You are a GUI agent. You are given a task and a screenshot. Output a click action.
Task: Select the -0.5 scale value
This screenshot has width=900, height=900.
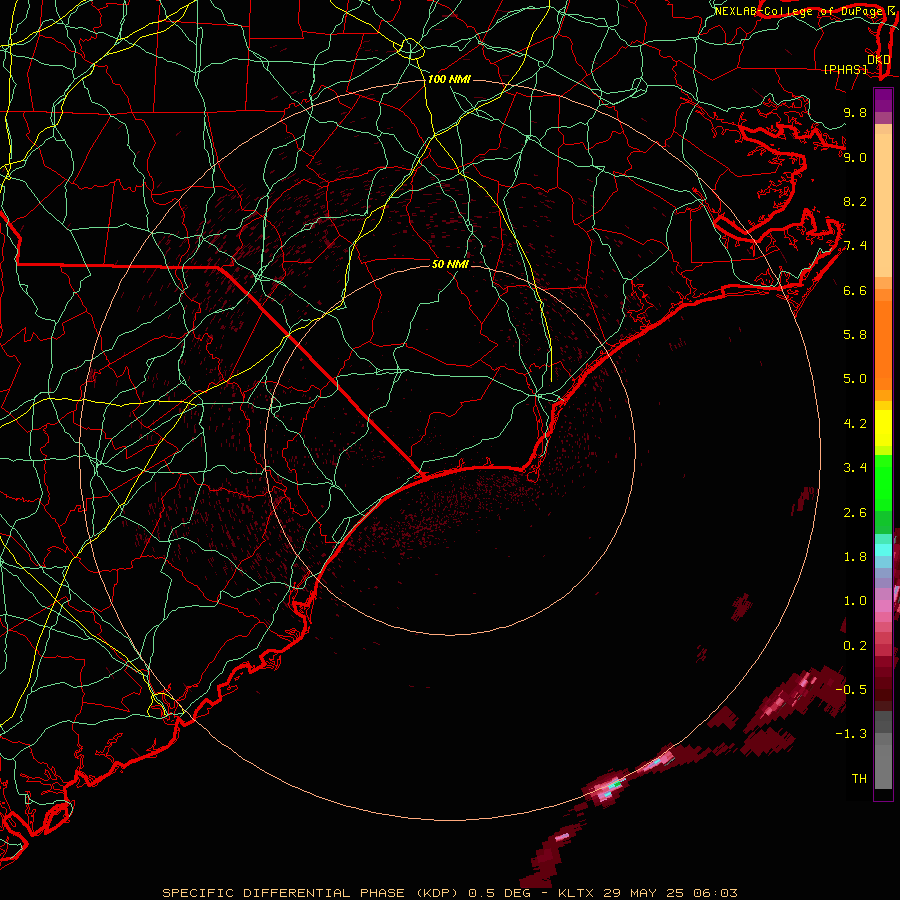851,690
